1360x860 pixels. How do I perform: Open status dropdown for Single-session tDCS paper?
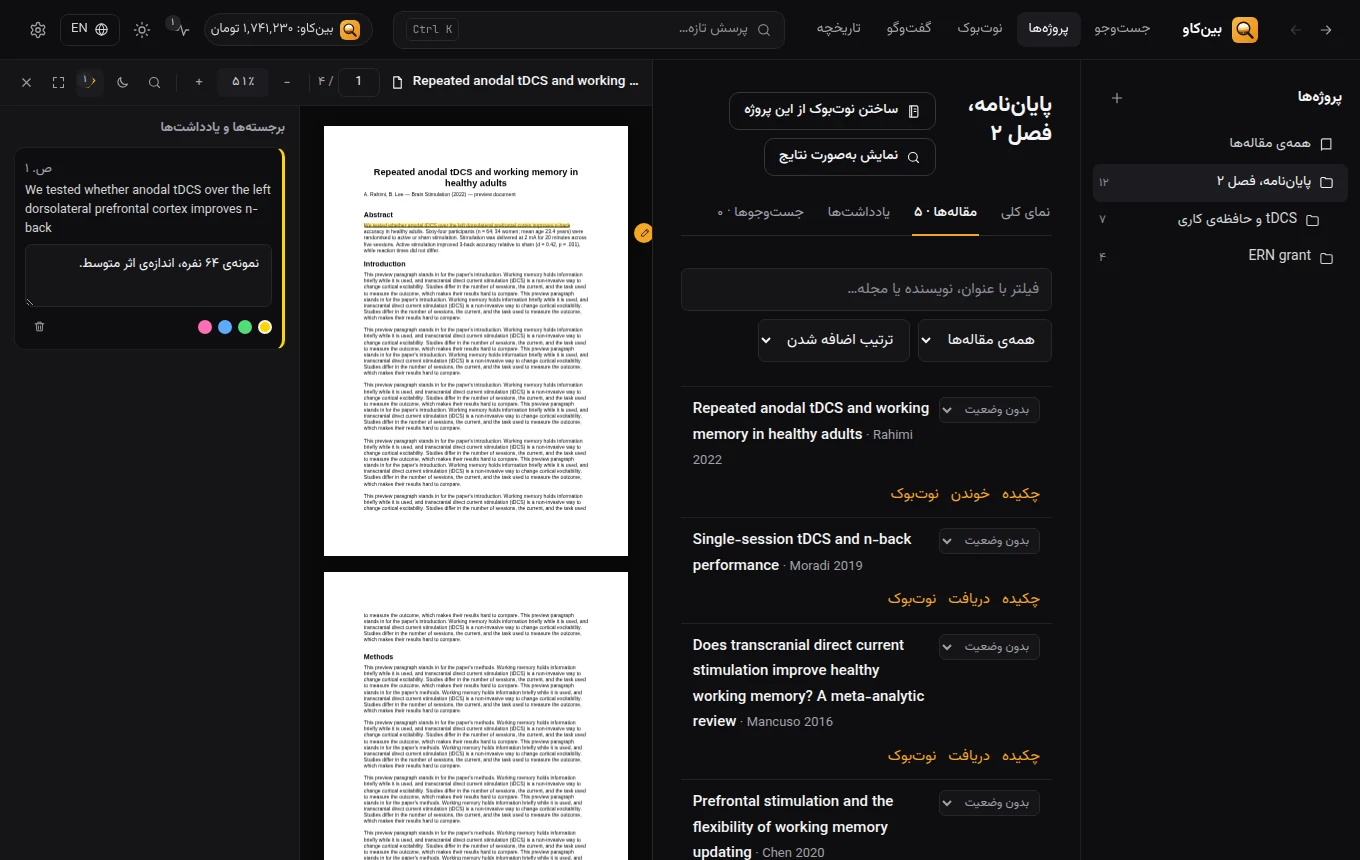tap(989, 541)
